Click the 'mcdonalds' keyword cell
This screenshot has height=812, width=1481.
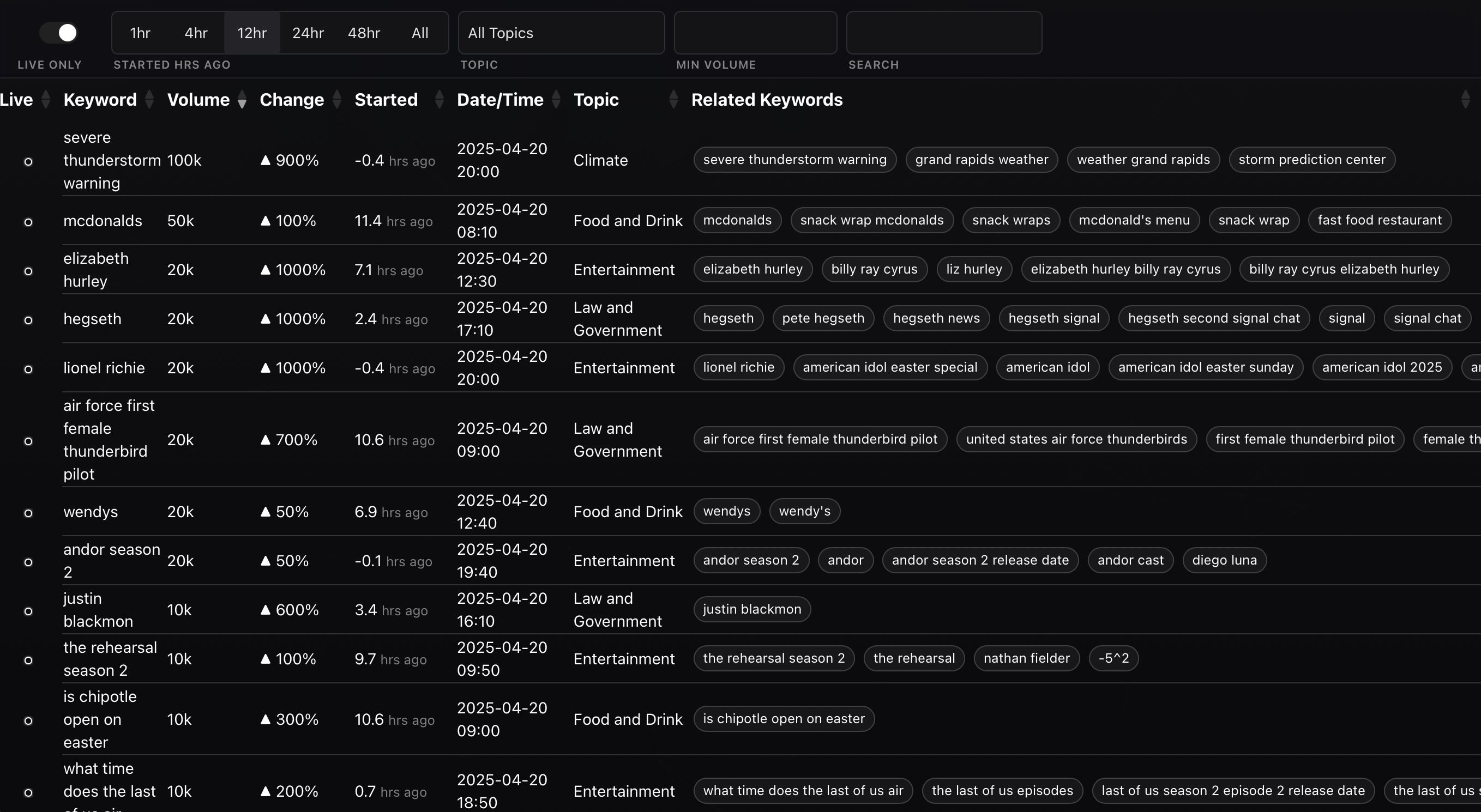pyautogui.click(x=103, y=221)
